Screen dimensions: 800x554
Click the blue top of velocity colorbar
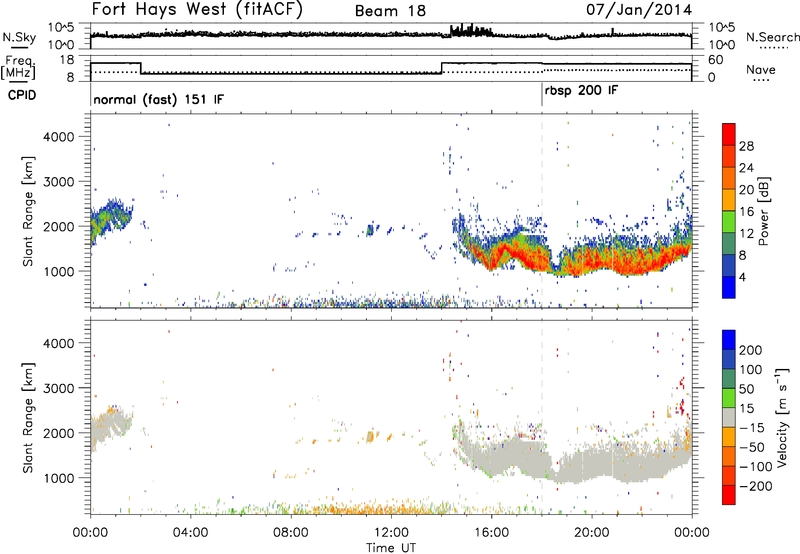[x=729, y=340]
